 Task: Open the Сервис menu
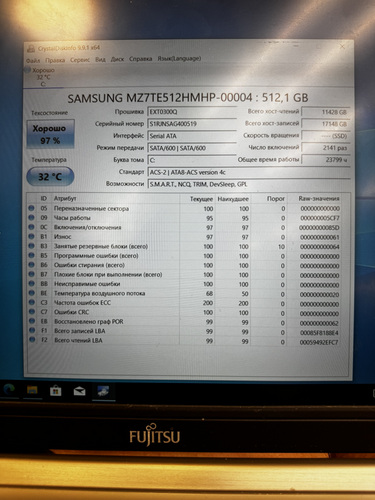tap(80, 60)
